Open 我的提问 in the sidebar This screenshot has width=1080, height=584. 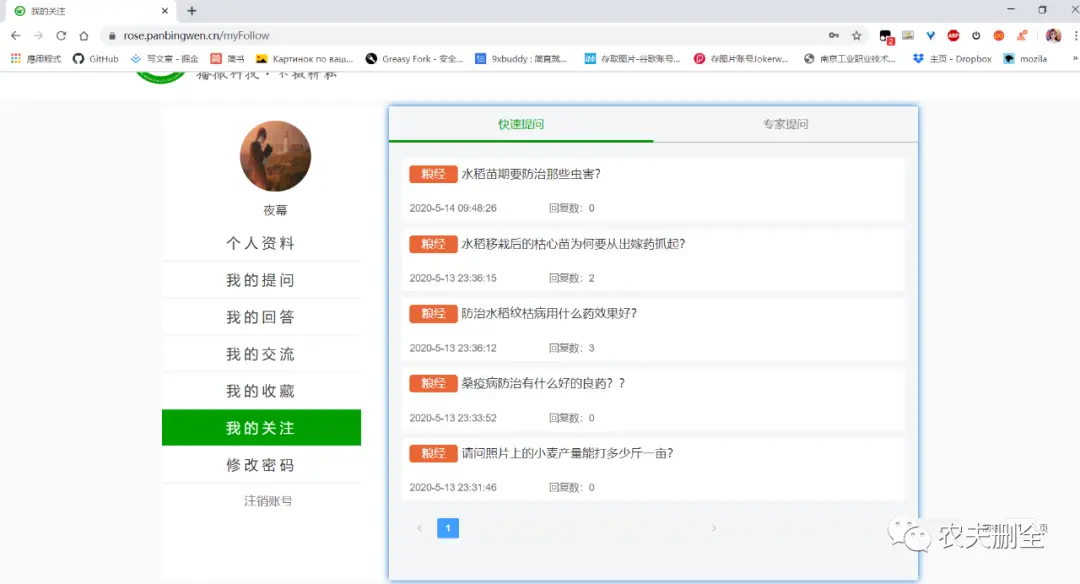point(261,280)
